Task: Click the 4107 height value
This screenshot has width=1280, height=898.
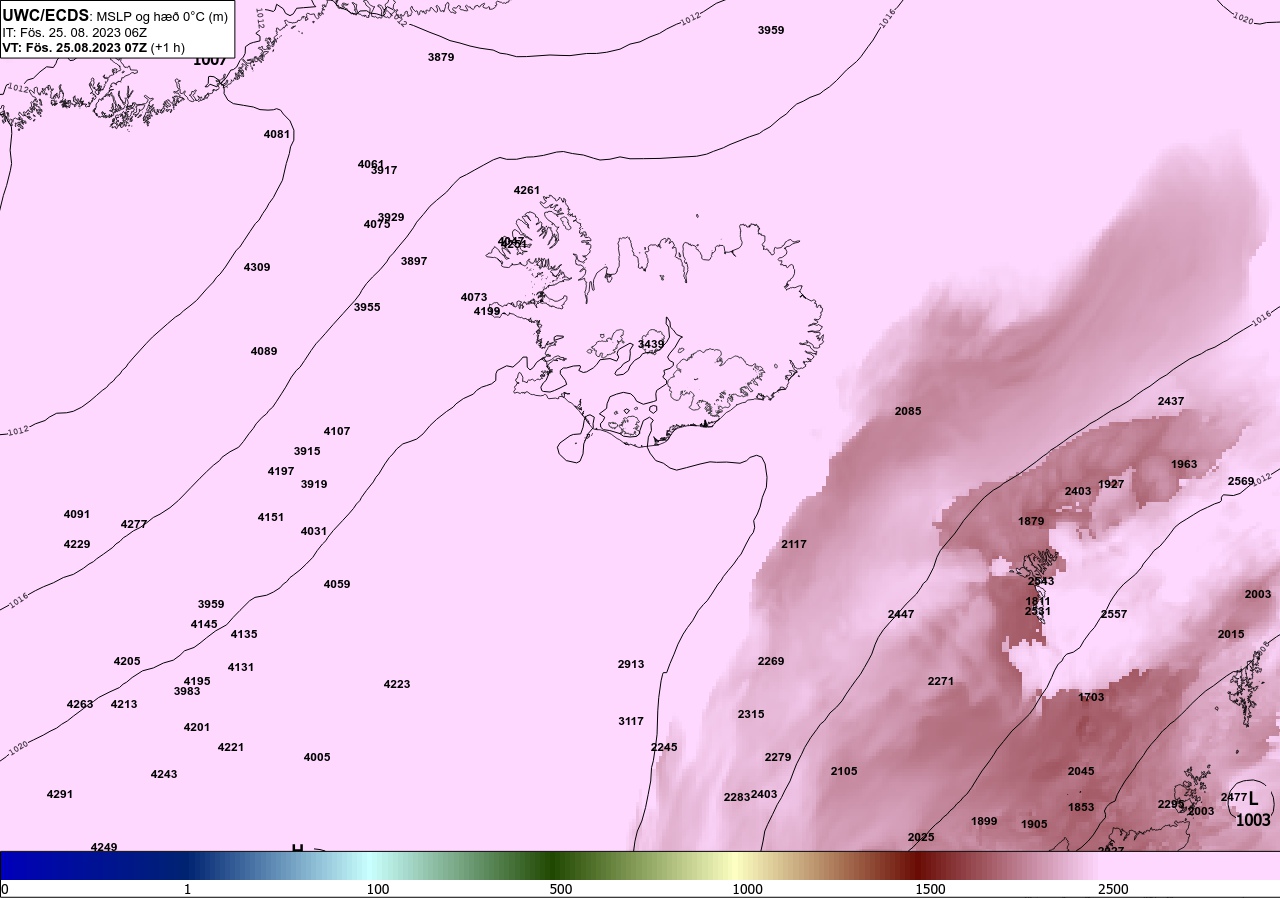Action: pos(337,431)
